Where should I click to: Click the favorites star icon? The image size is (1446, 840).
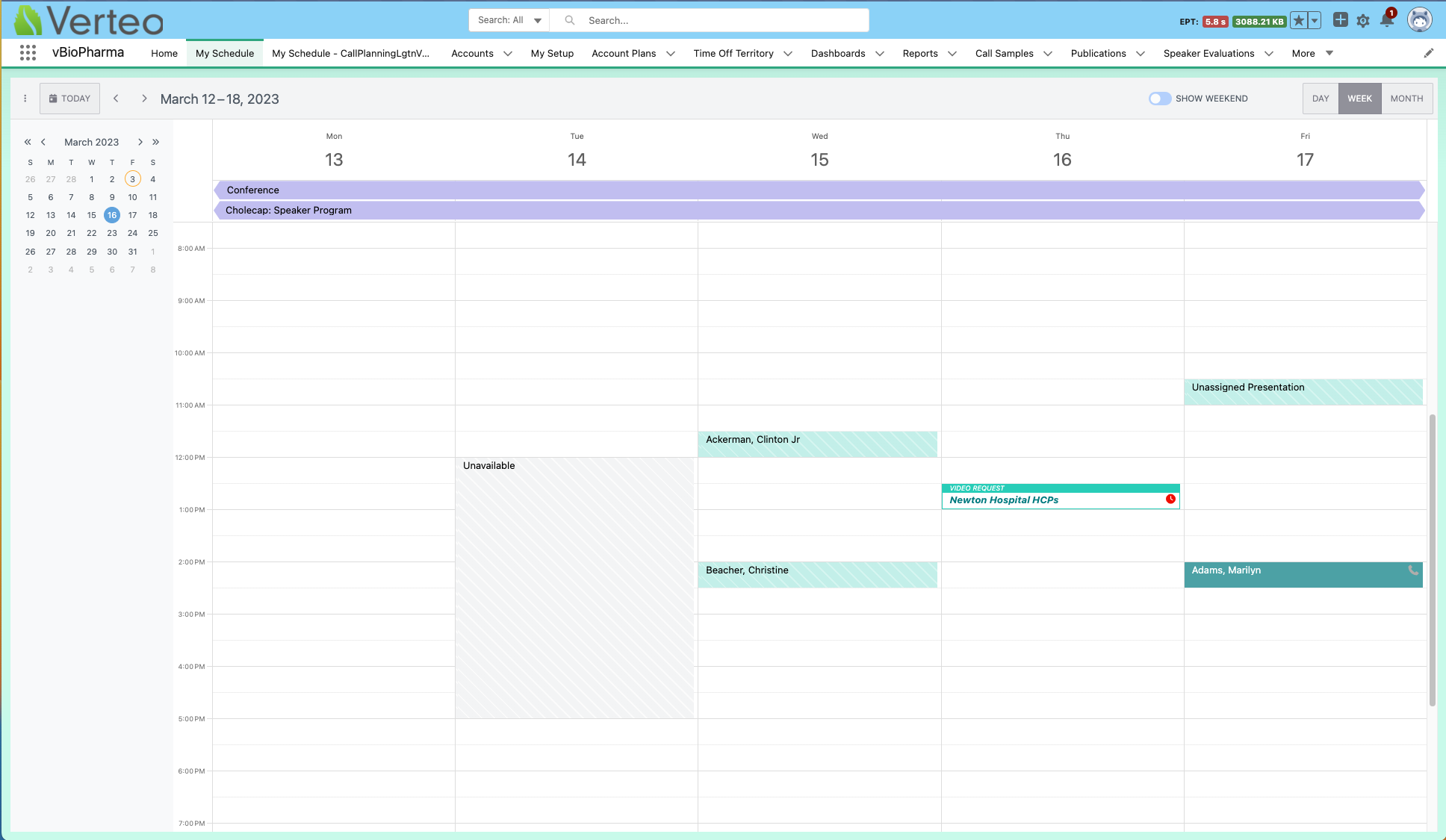[x=1299, y=21]
